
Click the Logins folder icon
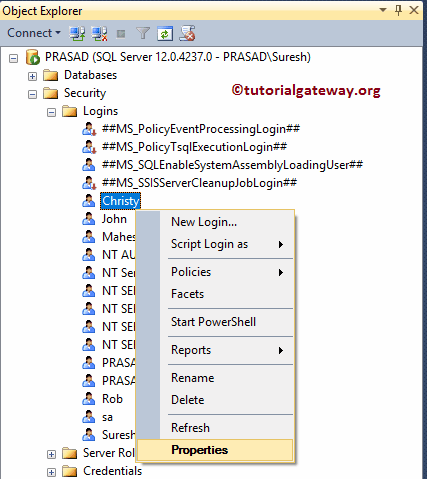pos(70,111)
